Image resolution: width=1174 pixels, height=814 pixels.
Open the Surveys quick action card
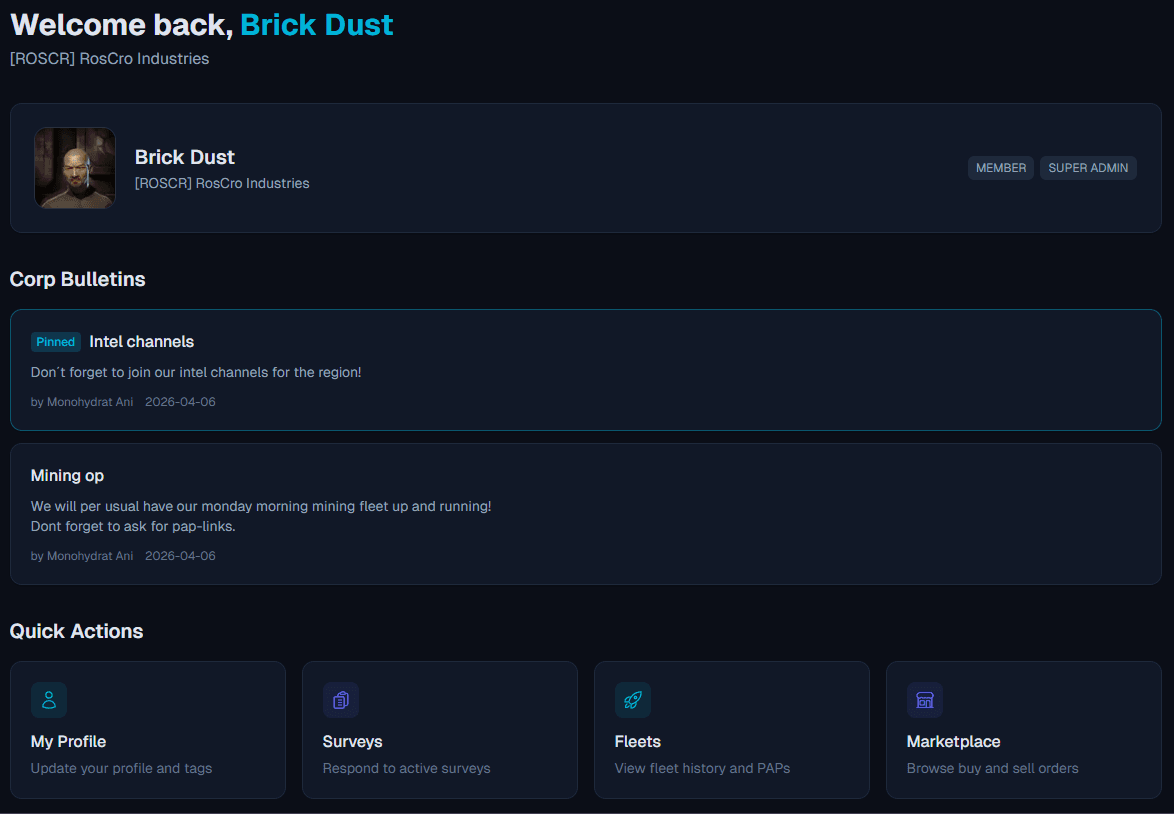click(440, 730)
